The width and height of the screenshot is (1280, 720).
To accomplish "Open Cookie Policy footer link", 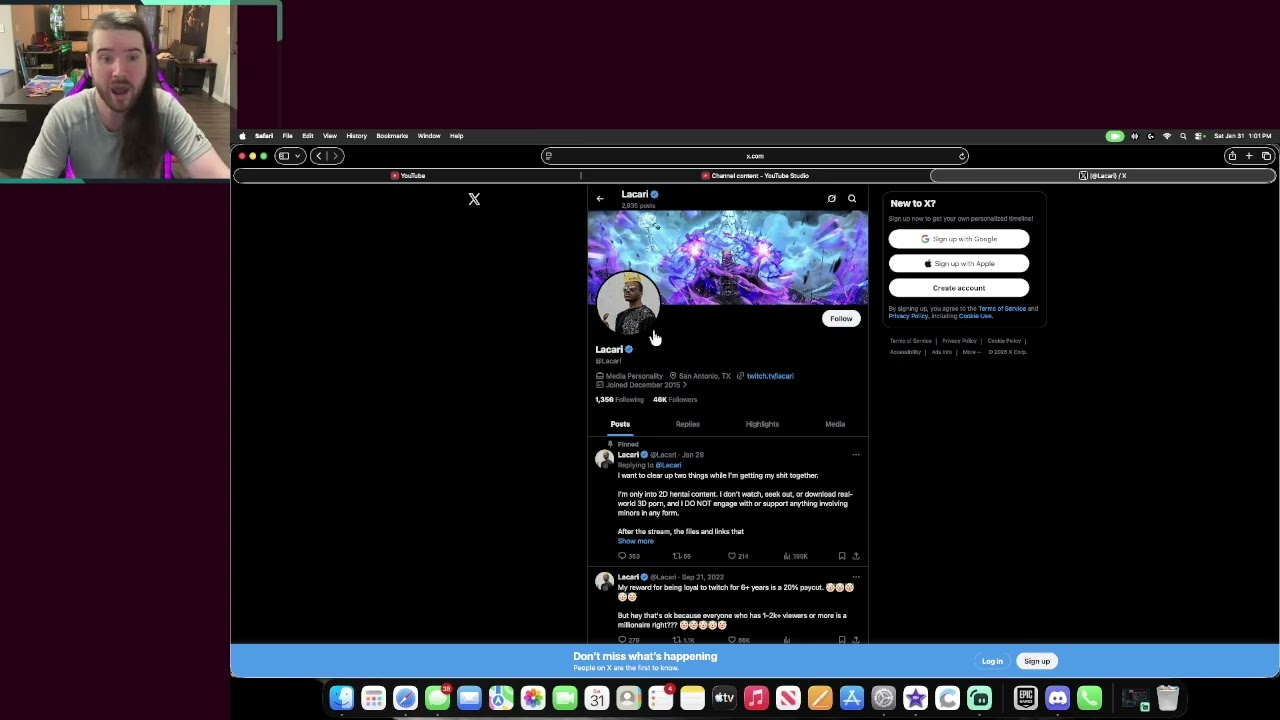I will tap(1004, 341).
